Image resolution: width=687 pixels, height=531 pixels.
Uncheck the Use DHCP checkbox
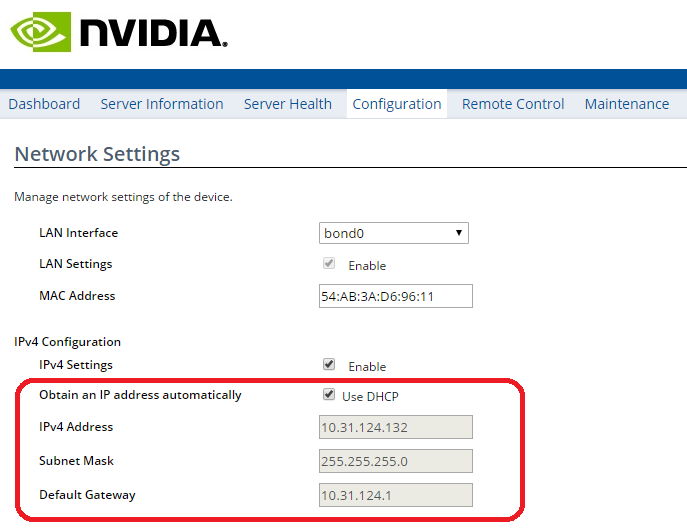[328, 395]
